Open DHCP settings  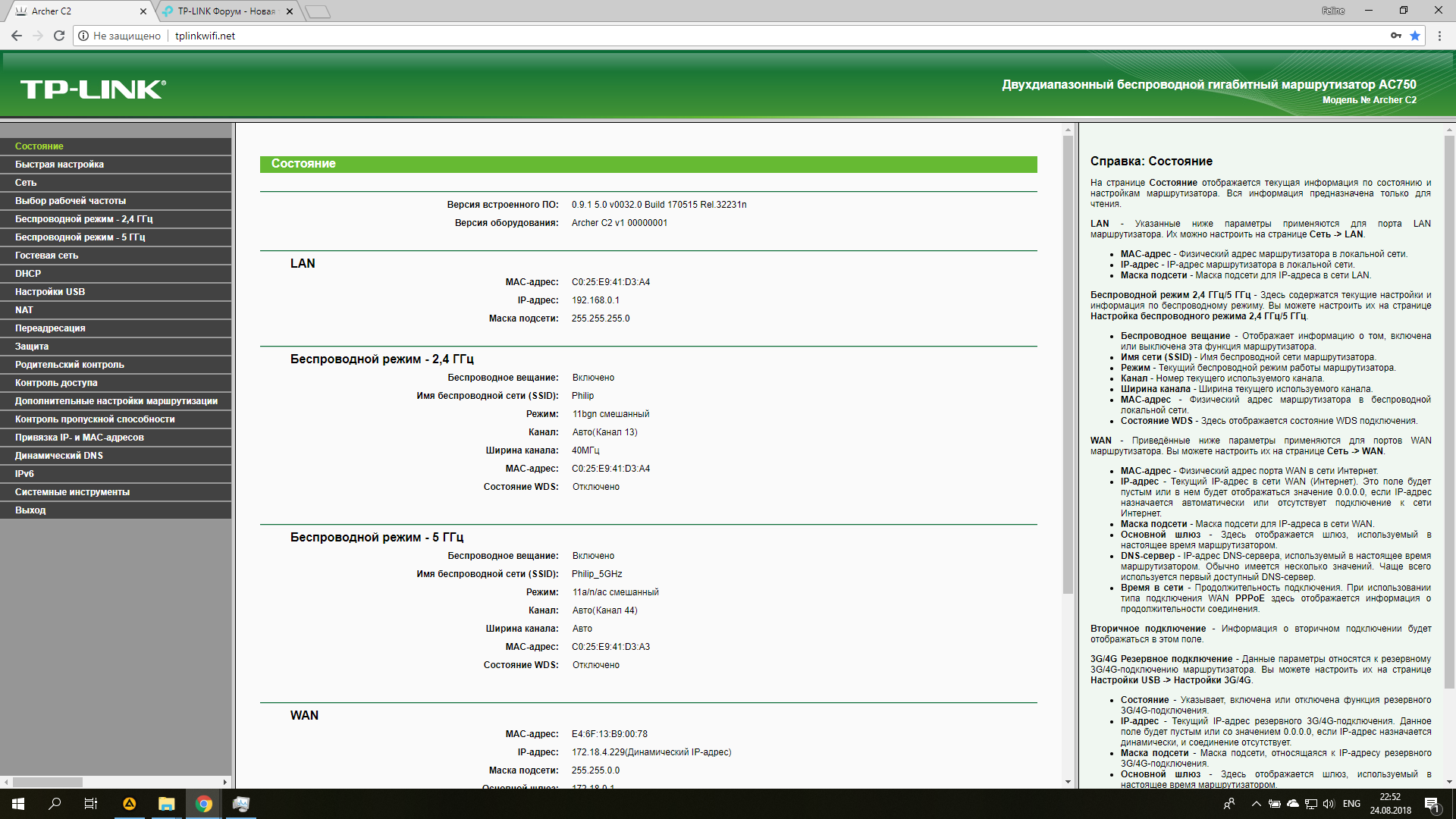pos(115,274)
